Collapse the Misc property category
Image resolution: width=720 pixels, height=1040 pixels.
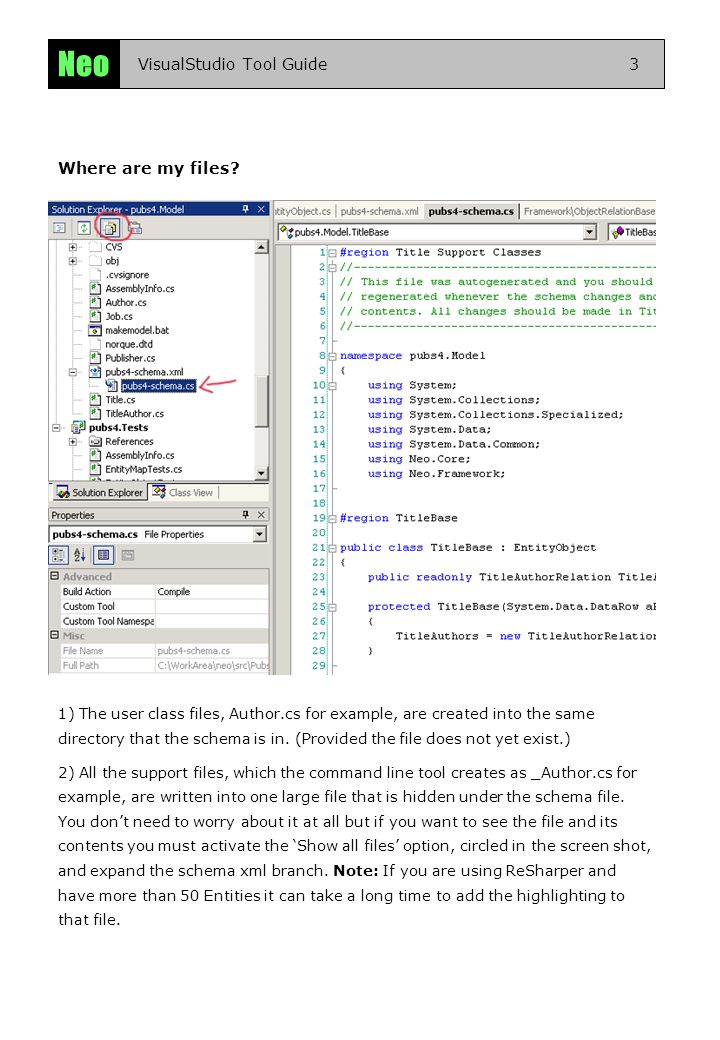click(x=55, y=635)
